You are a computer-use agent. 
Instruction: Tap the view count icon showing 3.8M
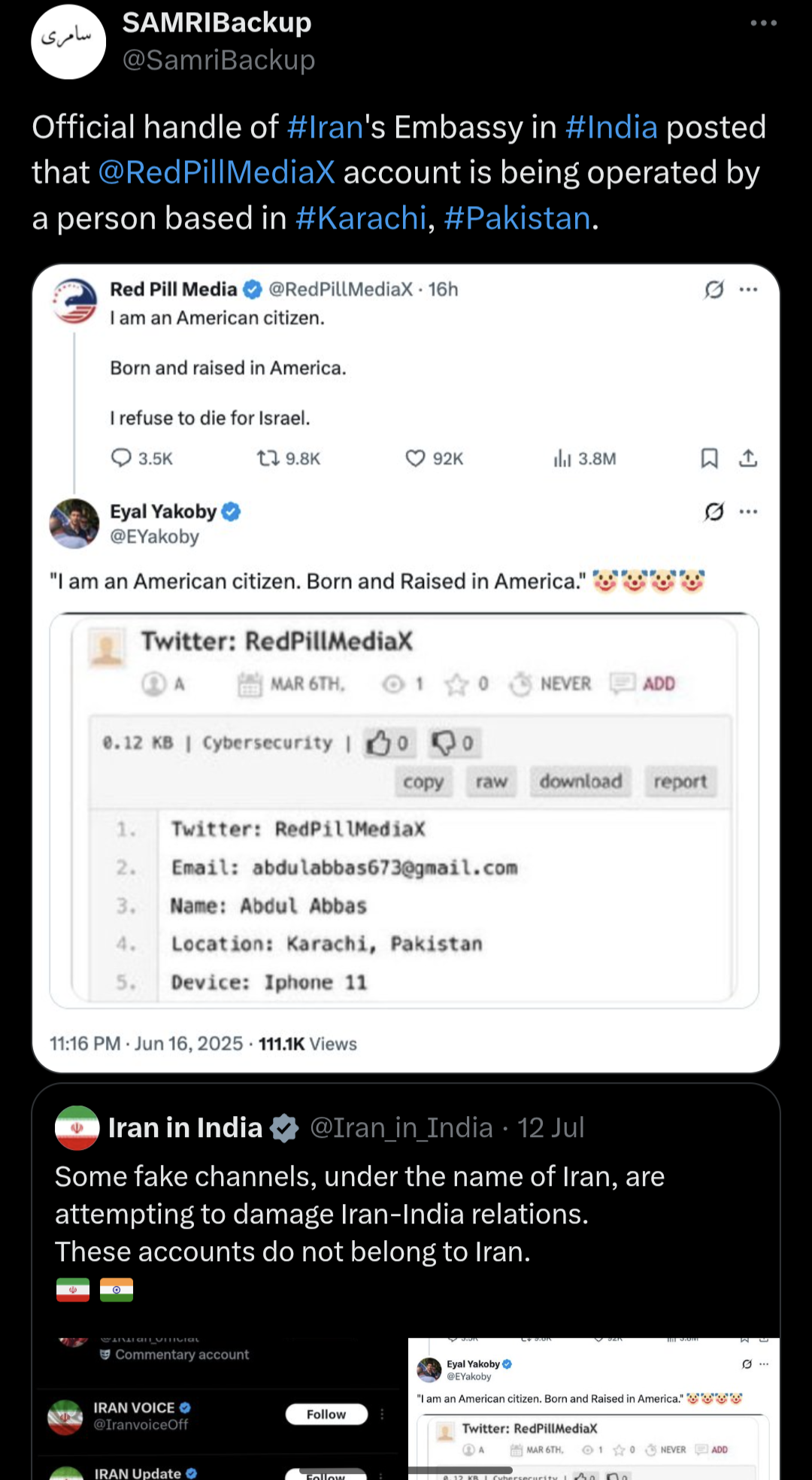(562, 458)
